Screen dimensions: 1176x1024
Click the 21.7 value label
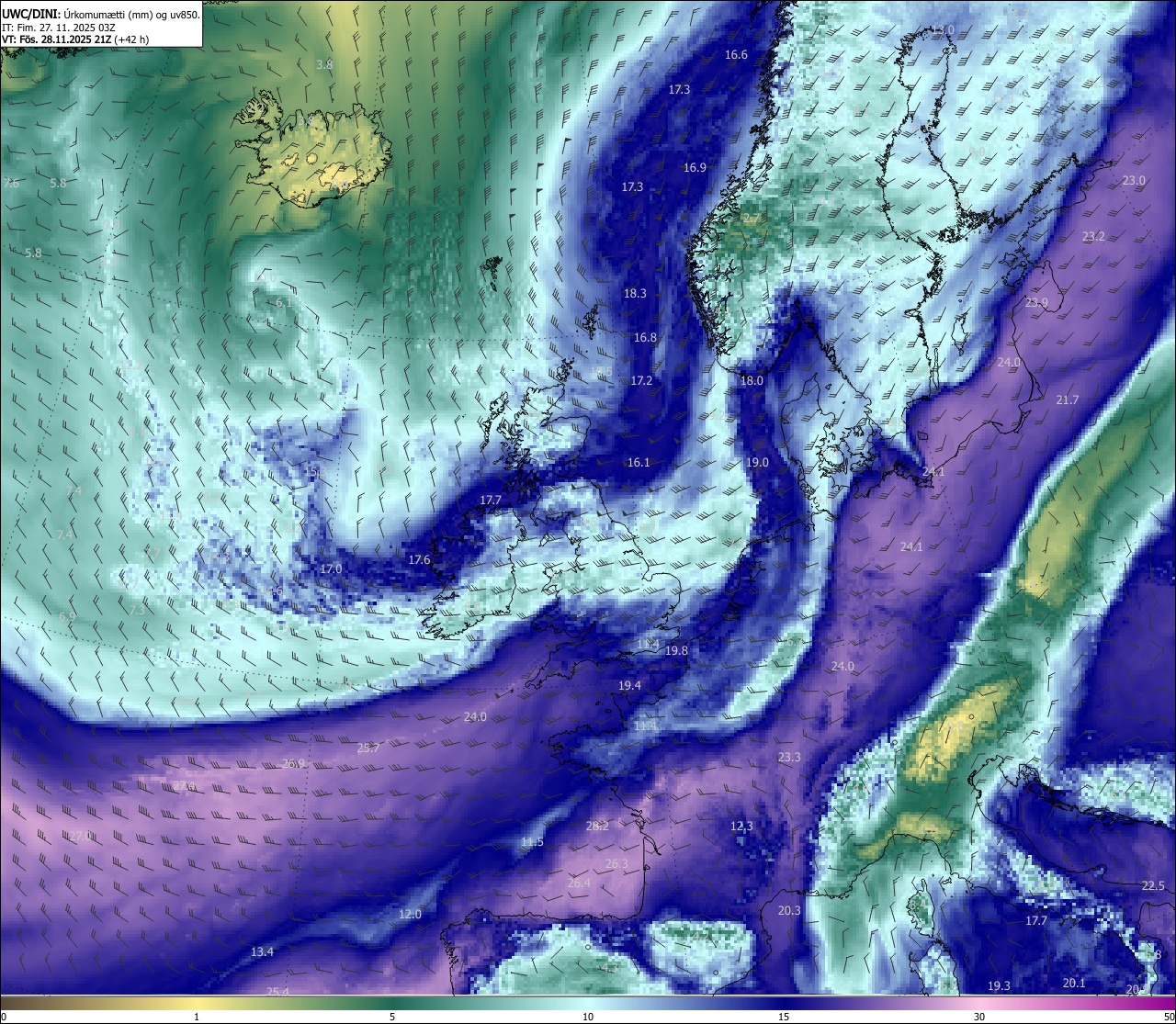(x=1068, y=400)
